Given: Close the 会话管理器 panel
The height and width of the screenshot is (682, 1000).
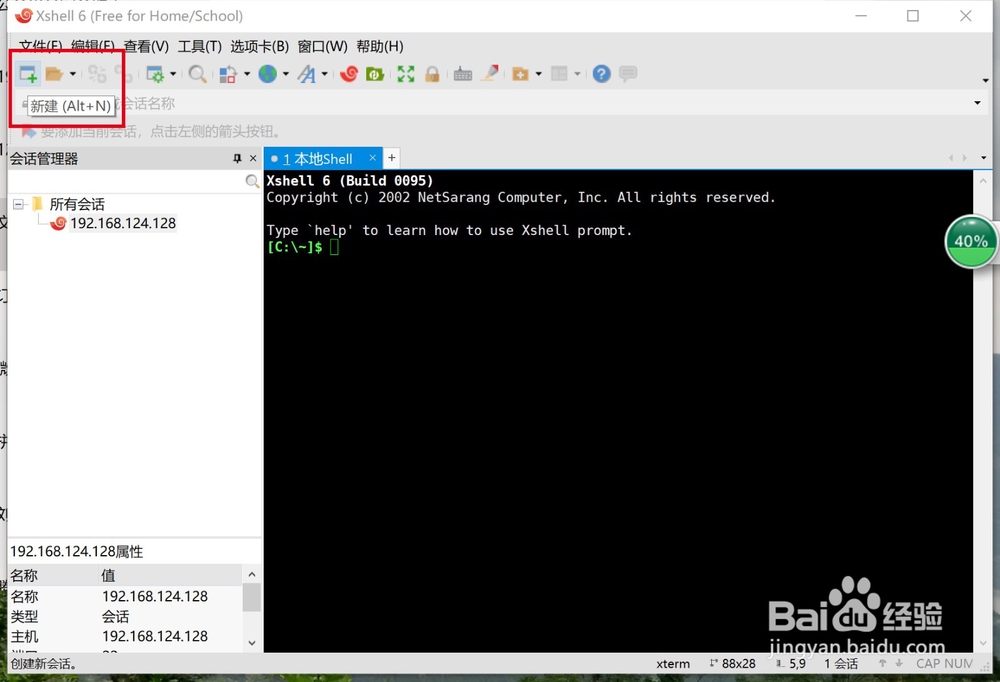Looking at the screenshot, I should point(253,158).
